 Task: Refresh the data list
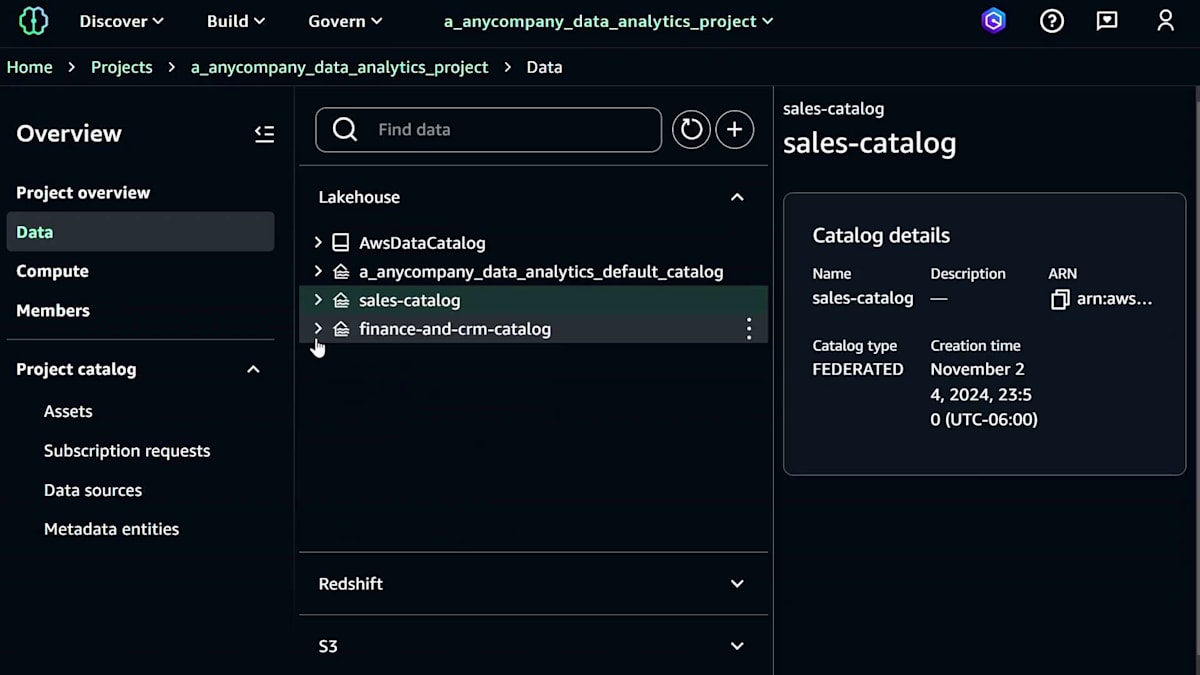(691, 130)
